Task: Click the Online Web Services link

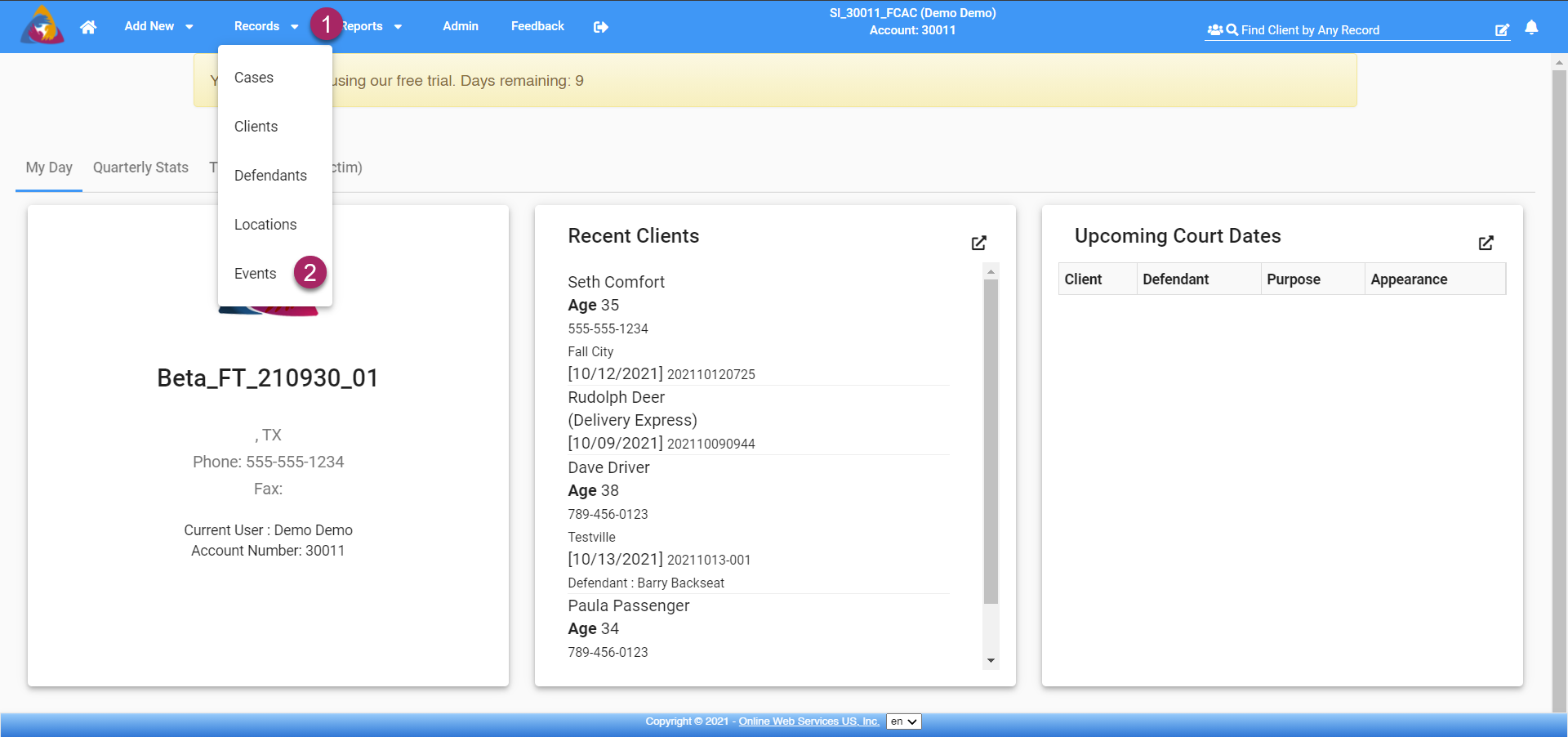Action: coord(808,721)
